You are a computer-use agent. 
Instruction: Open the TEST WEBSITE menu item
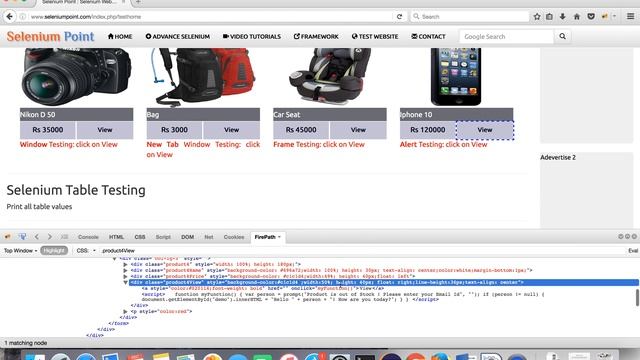[x=375, y=36]
